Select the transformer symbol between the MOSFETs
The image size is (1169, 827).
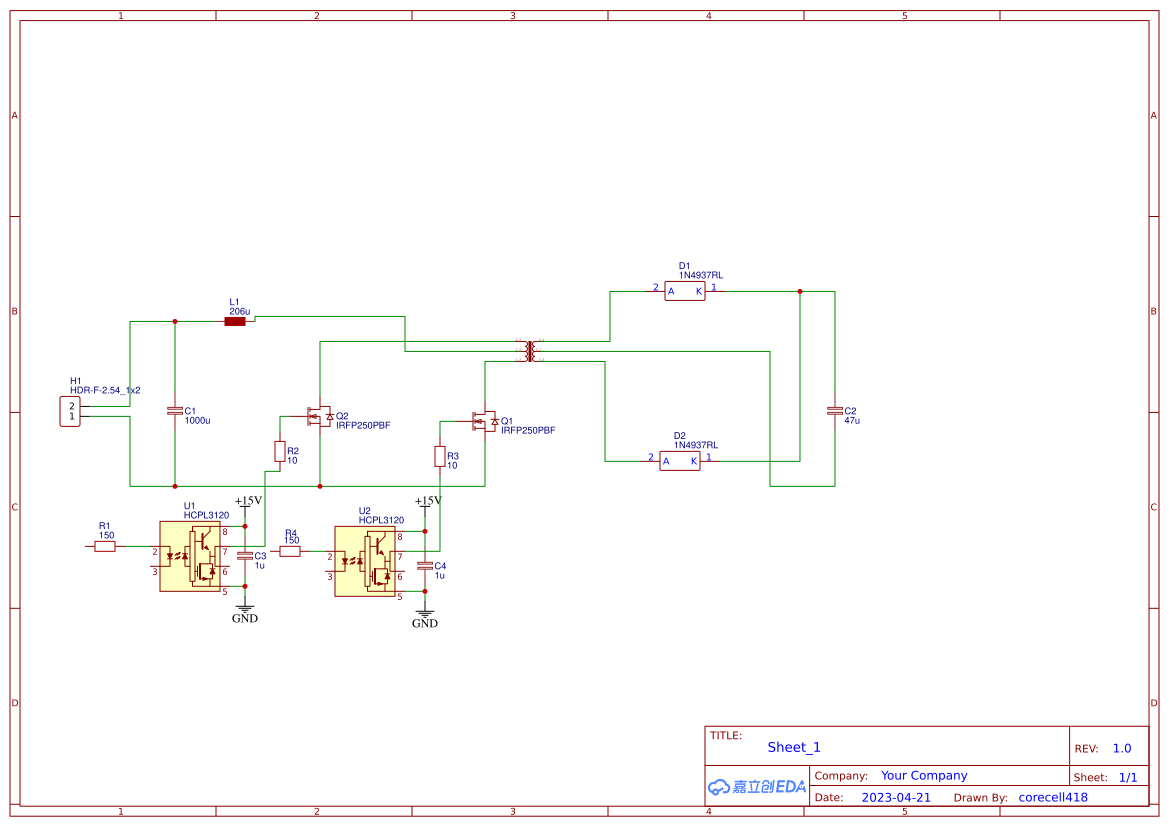528,351
